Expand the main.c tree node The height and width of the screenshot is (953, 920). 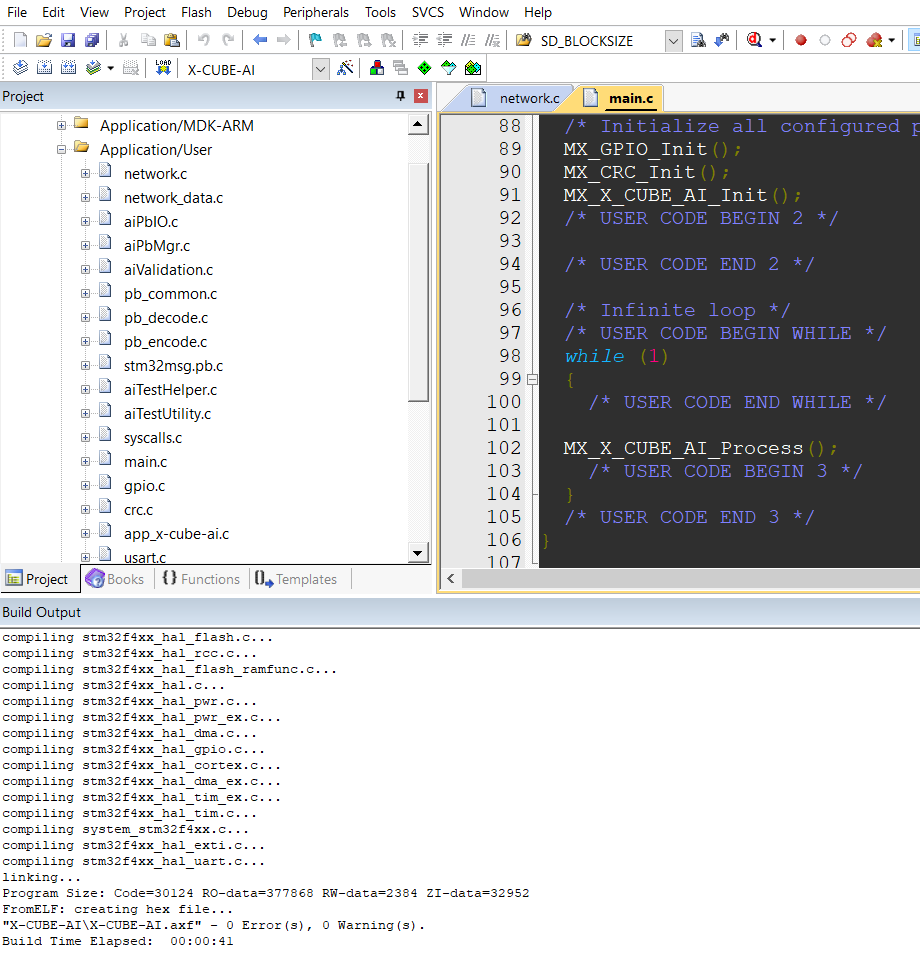click(x=85, y=461)
